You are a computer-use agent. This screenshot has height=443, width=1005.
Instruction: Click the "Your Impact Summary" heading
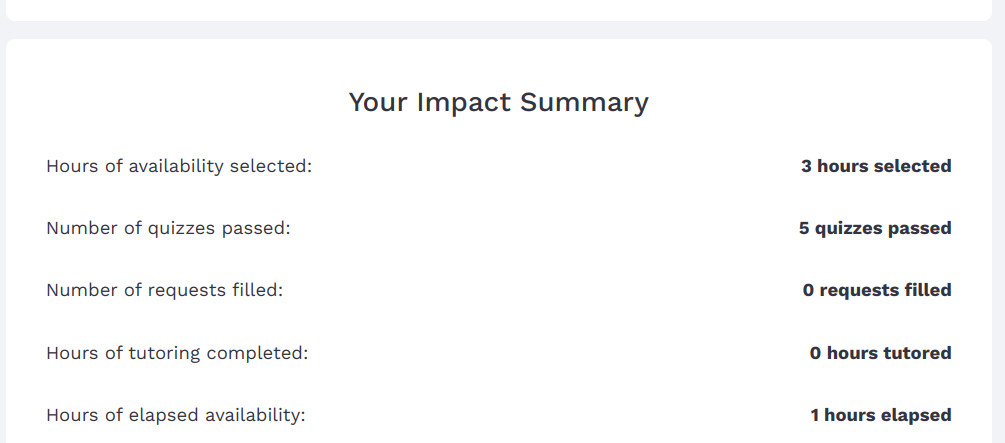pyautogui.click(x=498, y=102)
